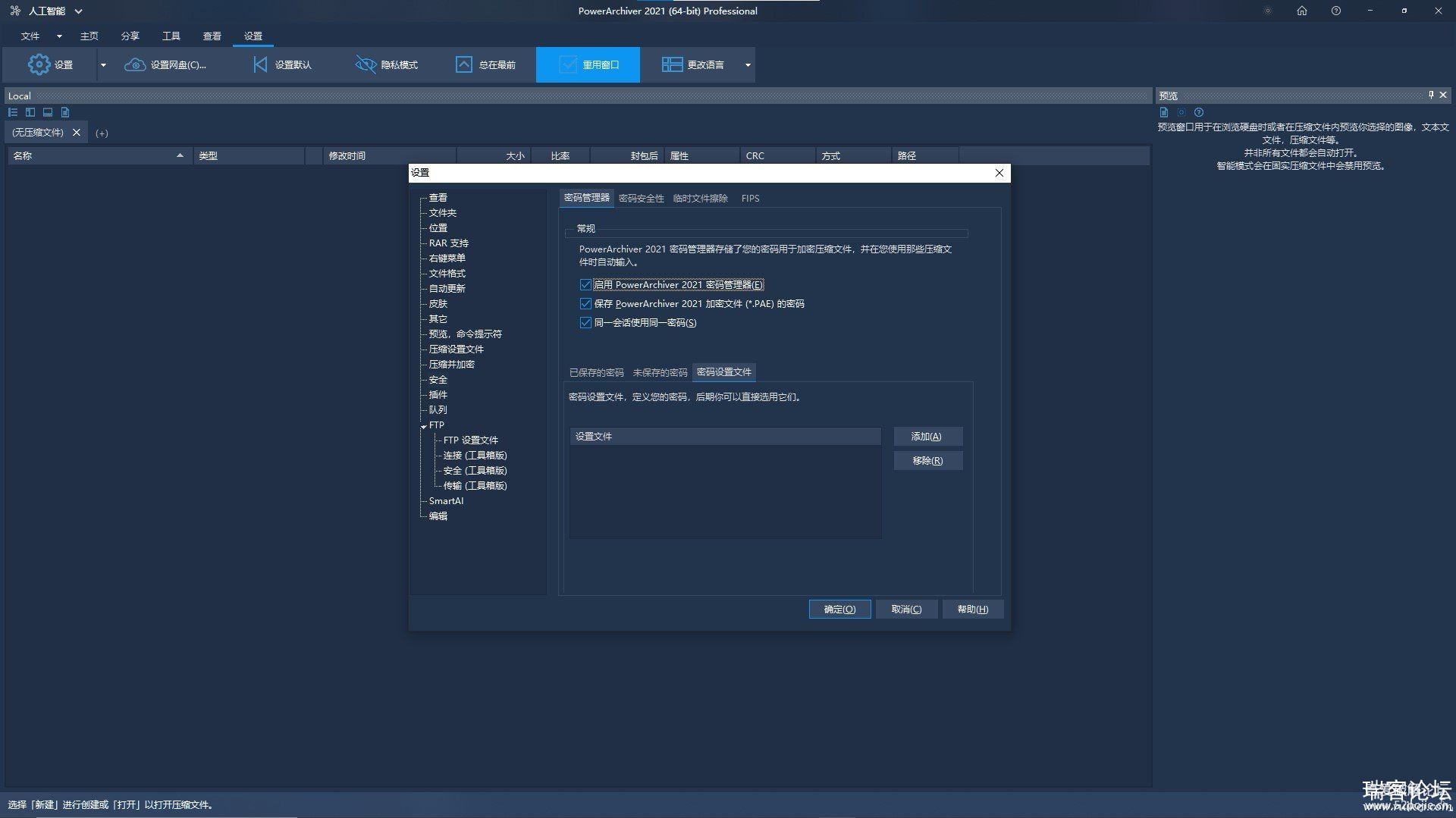Enable 总在最前 always on top icon

(463, 64)
